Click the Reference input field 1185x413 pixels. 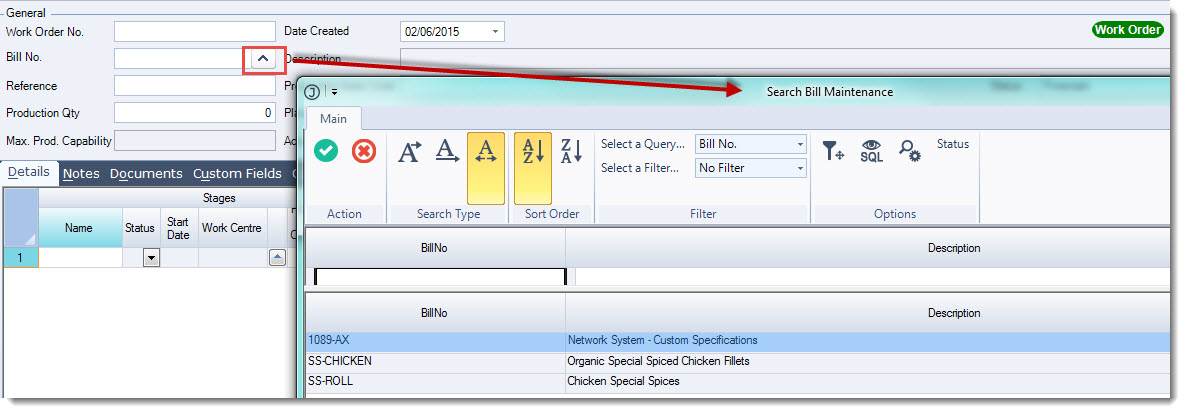point(195,85)
